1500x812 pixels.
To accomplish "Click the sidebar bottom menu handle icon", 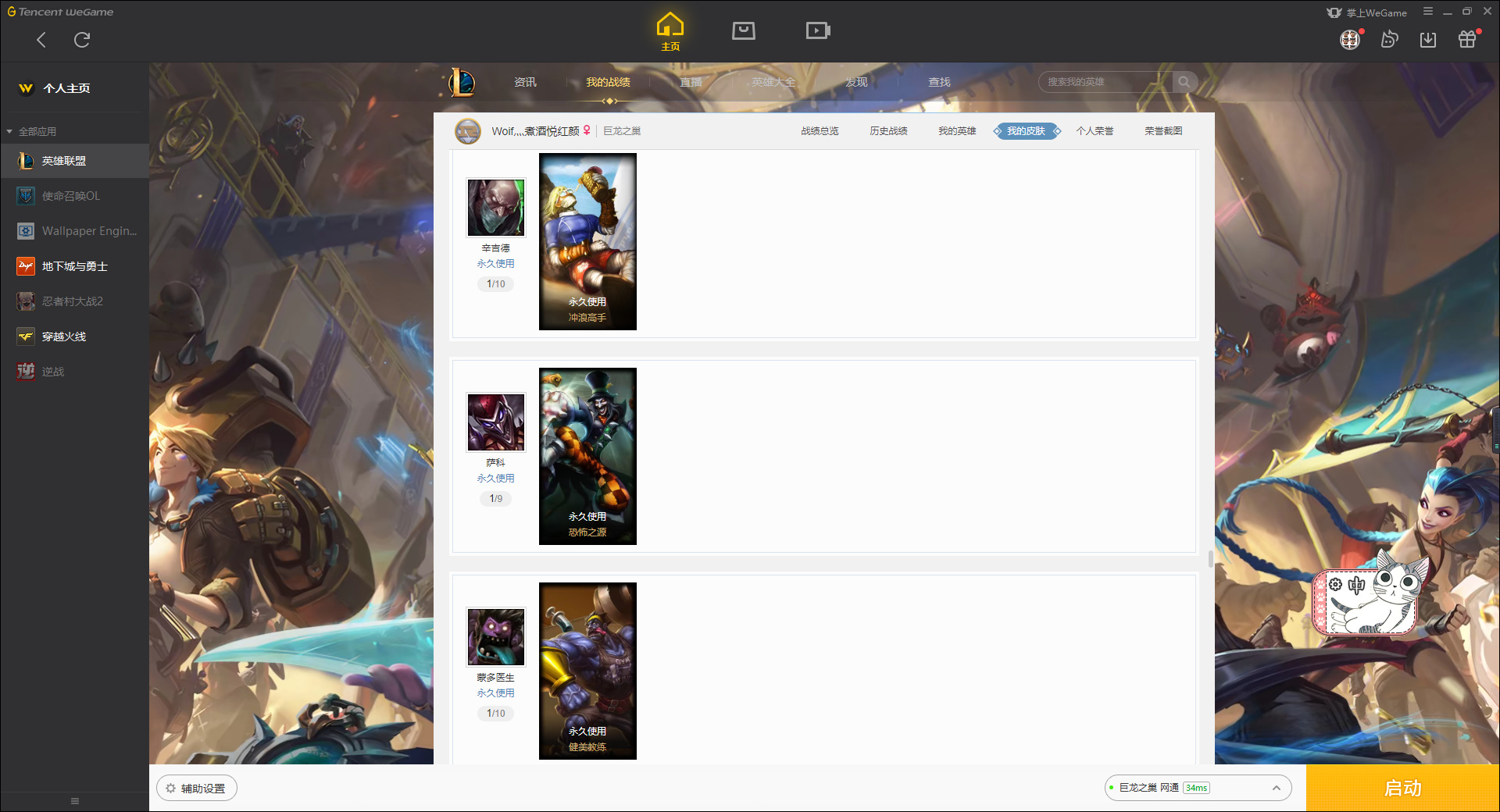I will tap(75, 801).
